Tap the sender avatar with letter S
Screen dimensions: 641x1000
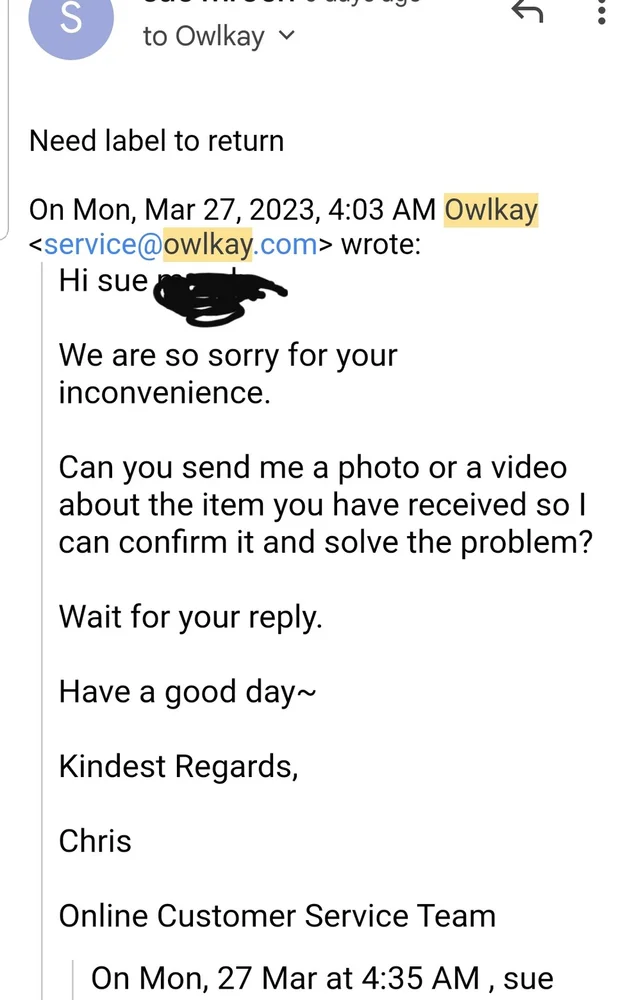click(x=72, y=22)
